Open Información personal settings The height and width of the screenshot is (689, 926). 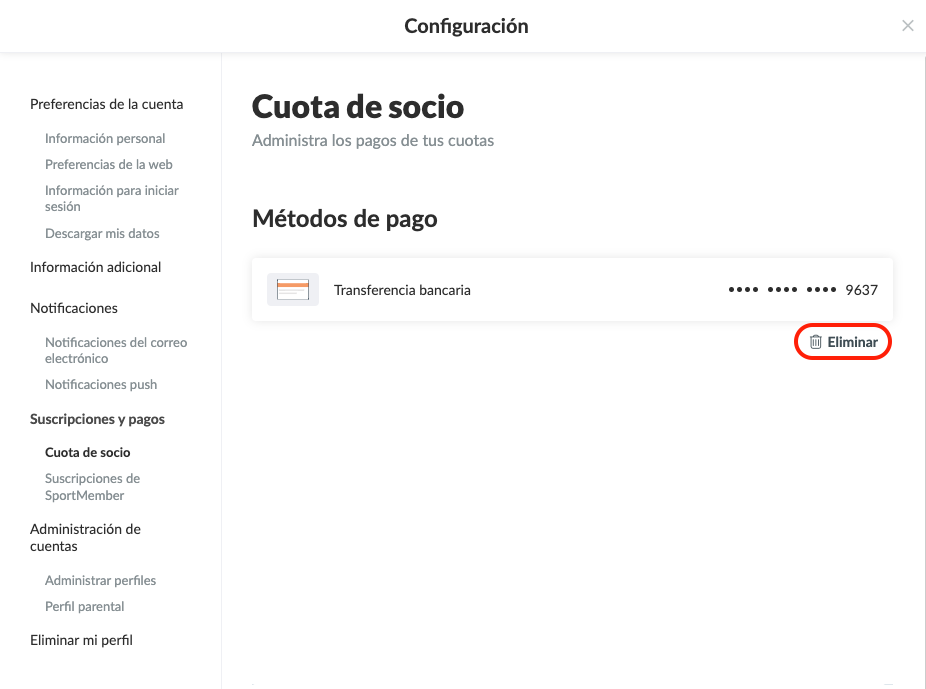coord(105,139)
